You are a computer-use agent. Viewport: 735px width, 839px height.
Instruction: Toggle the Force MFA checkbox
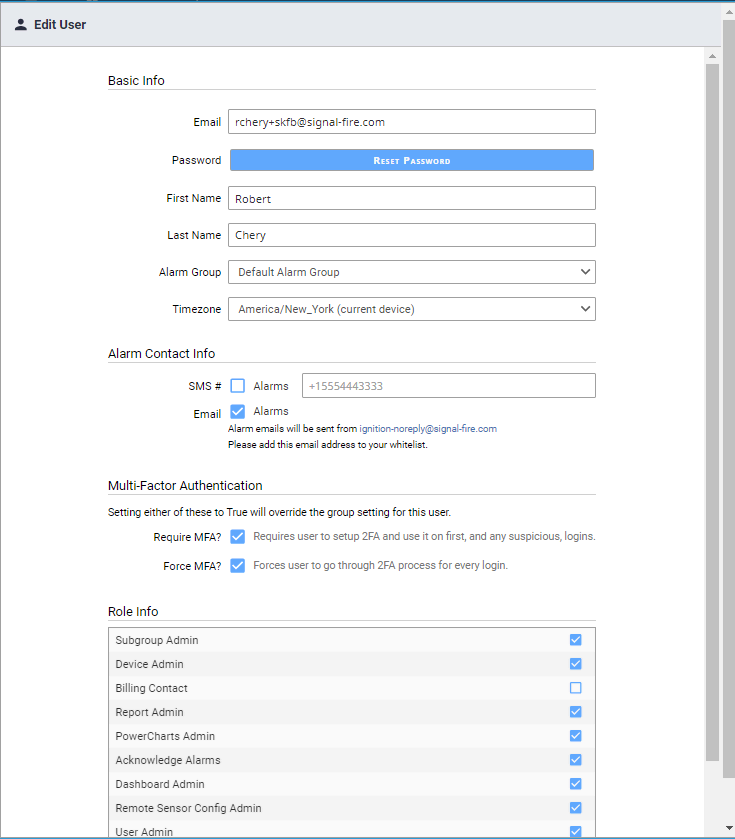[x=238, y=566]
